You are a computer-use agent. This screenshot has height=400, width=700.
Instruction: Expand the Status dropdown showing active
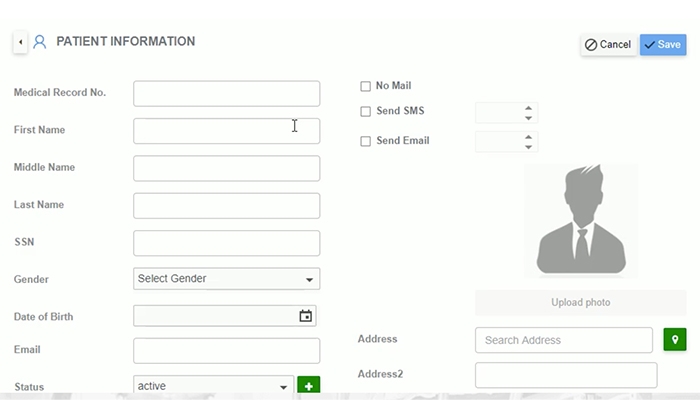(213, 385)
